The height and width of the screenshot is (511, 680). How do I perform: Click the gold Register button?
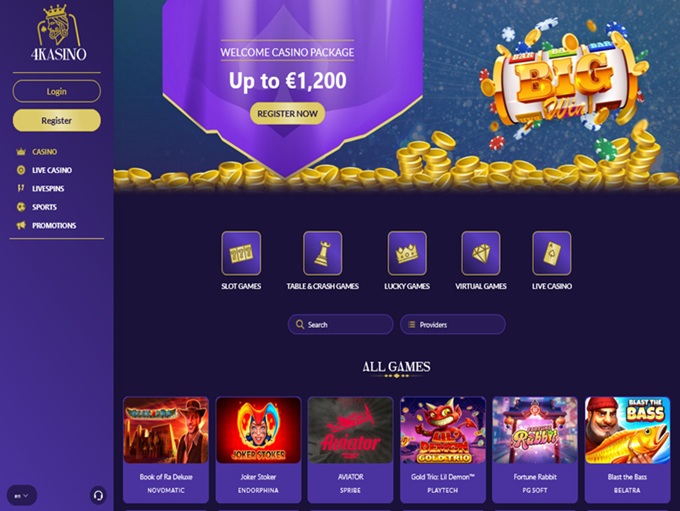57,120
